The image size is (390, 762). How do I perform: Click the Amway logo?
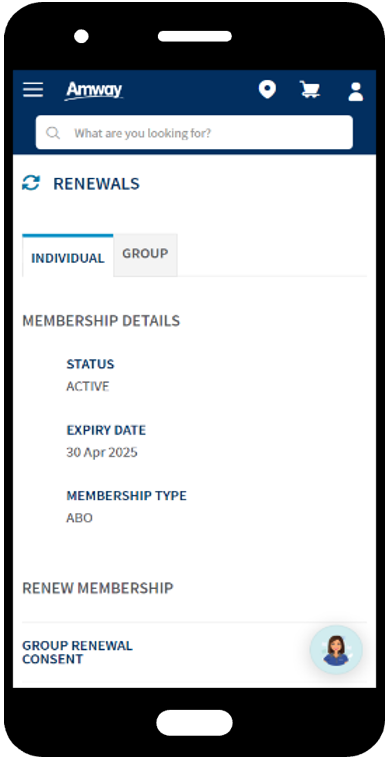(x=94, y=90)
